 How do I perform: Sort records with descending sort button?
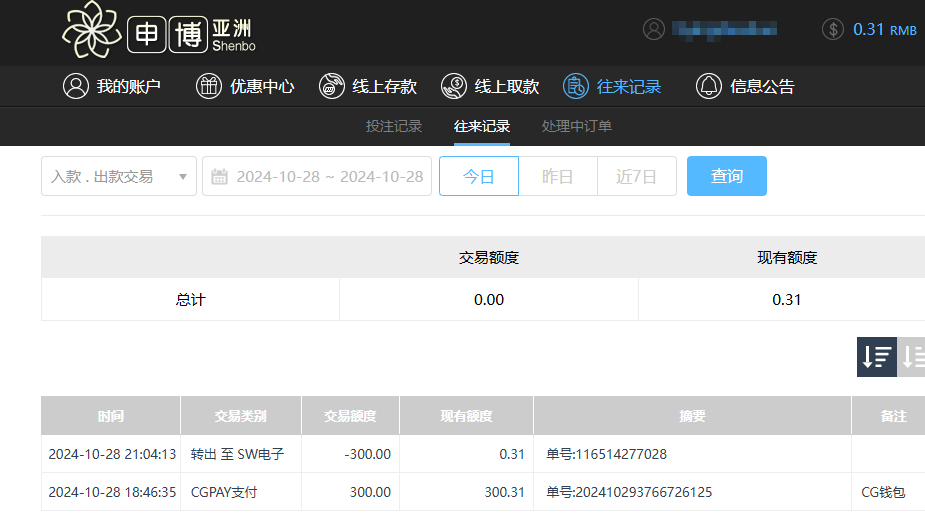(x=877, y=357)
